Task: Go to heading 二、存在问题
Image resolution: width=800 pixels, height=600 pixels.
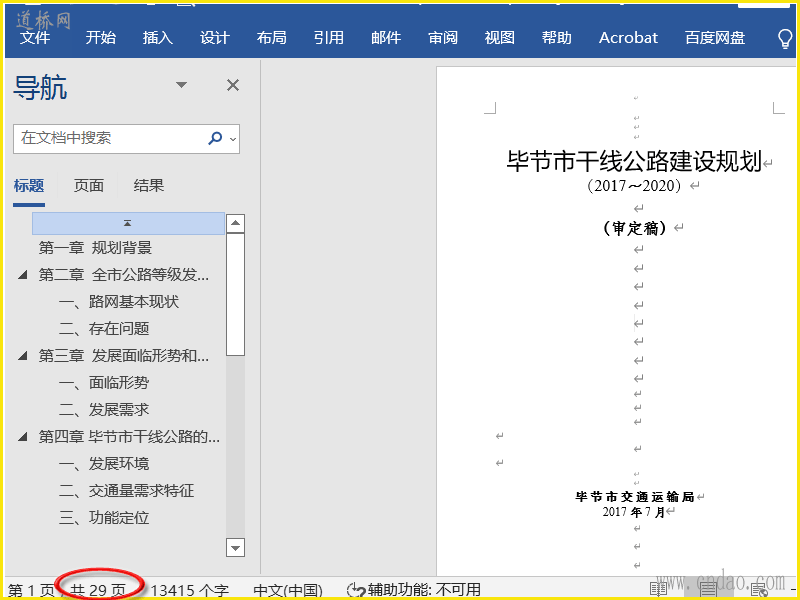Action: pos(104,329)
